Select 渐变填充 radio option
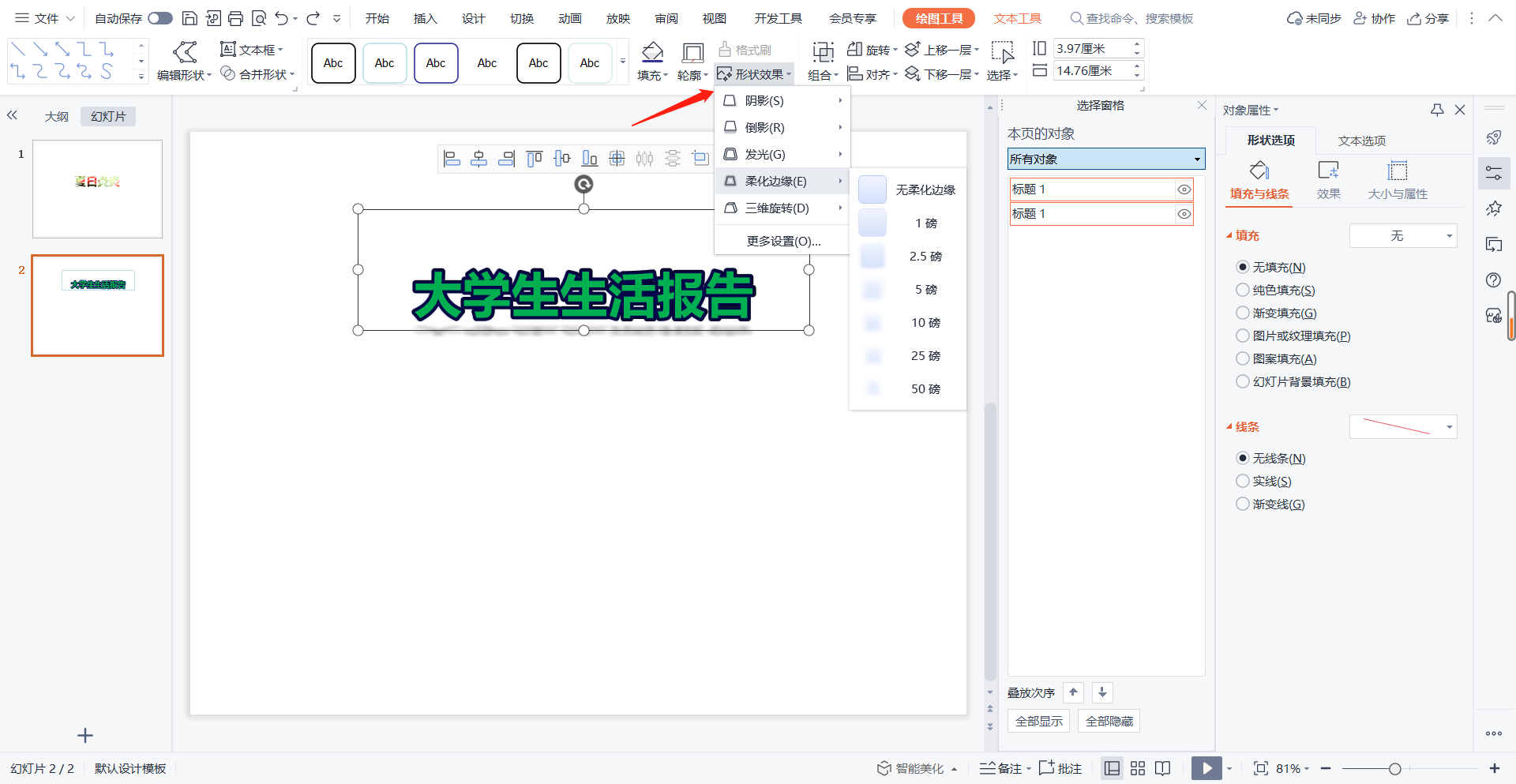Viewport: 1516px width, 784px height. [x=1243, y=313]
